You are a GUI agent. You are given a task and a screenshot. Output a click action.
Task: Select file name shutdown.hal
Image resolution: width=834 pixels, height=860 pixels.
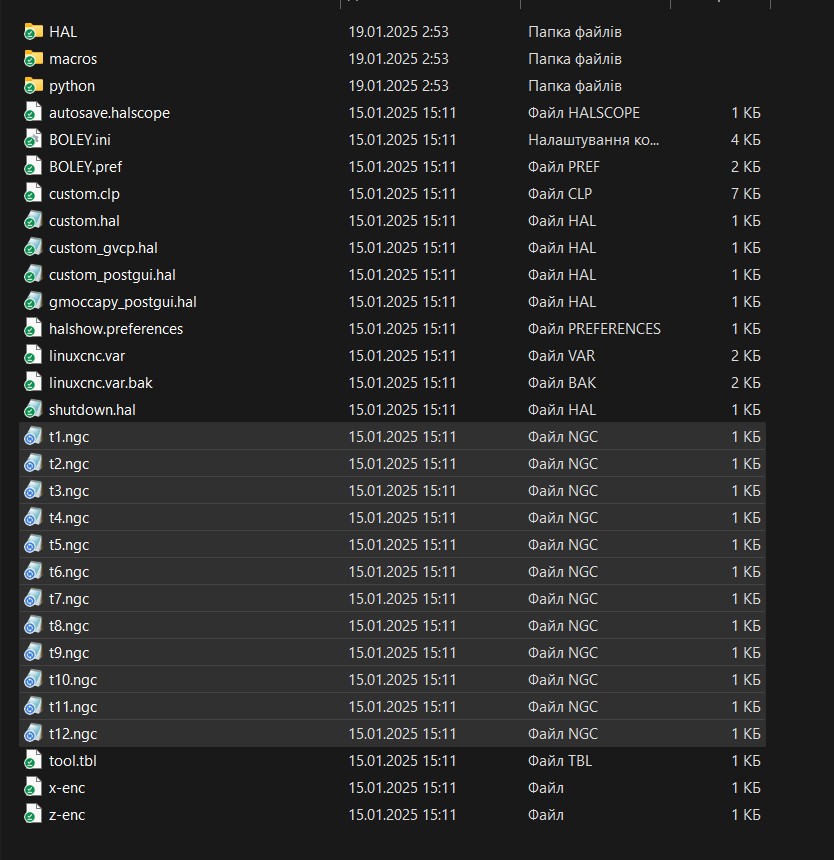coord(92,410)
